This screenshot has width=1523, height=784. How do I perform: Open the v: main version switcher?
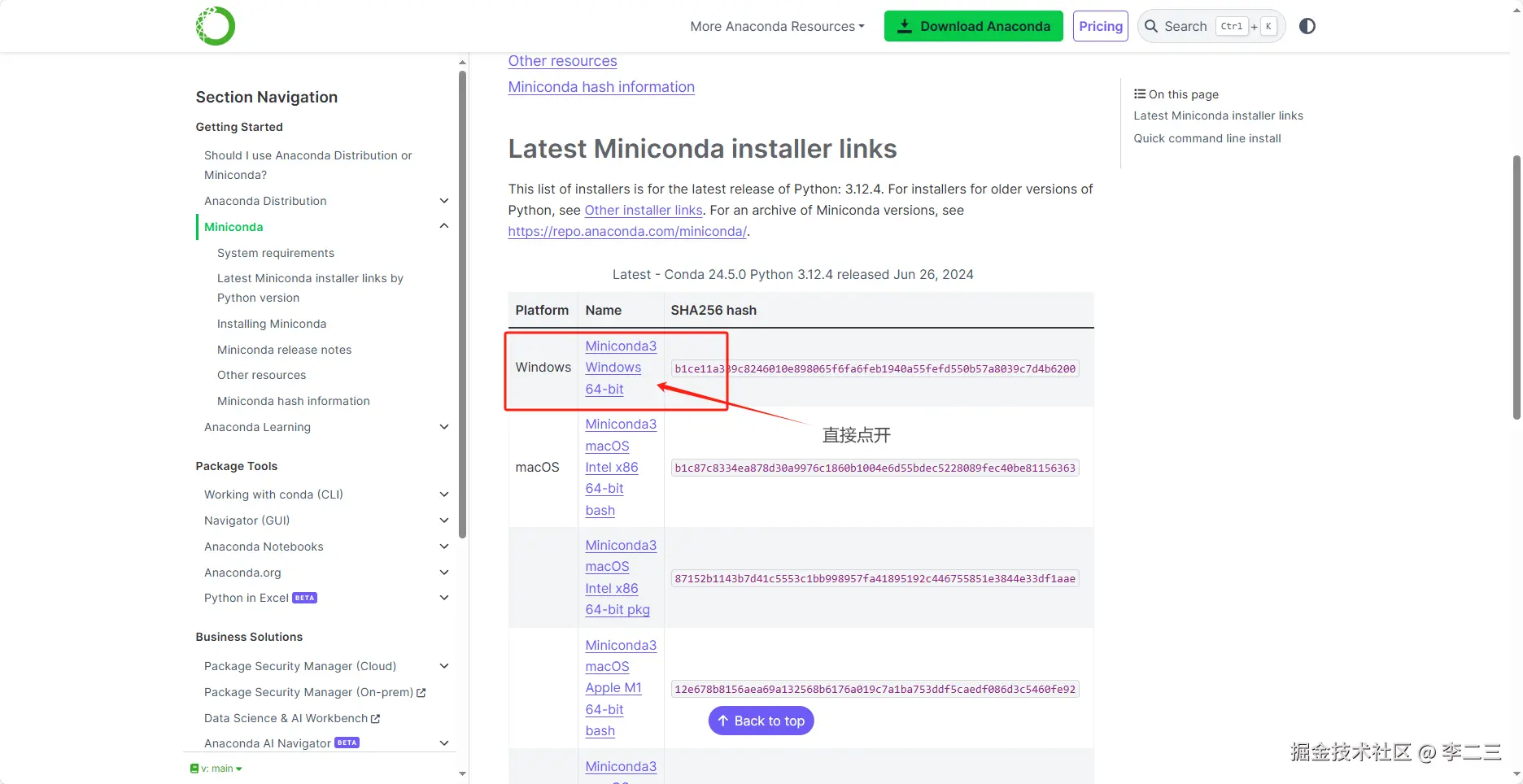pos(216,769)
